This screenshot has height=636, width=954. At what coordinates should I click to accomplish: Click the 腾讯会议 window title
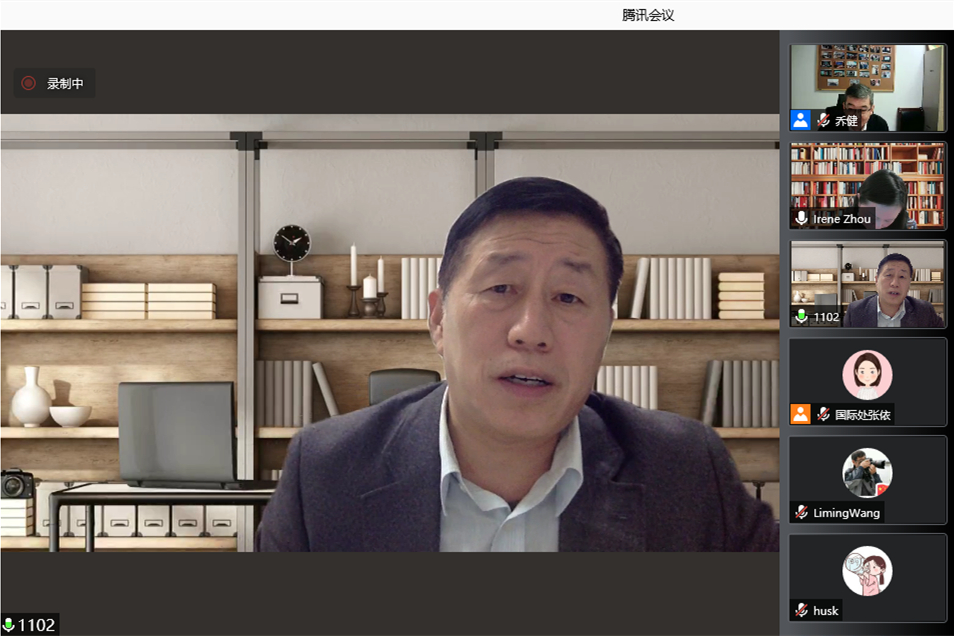coord(648,15)
